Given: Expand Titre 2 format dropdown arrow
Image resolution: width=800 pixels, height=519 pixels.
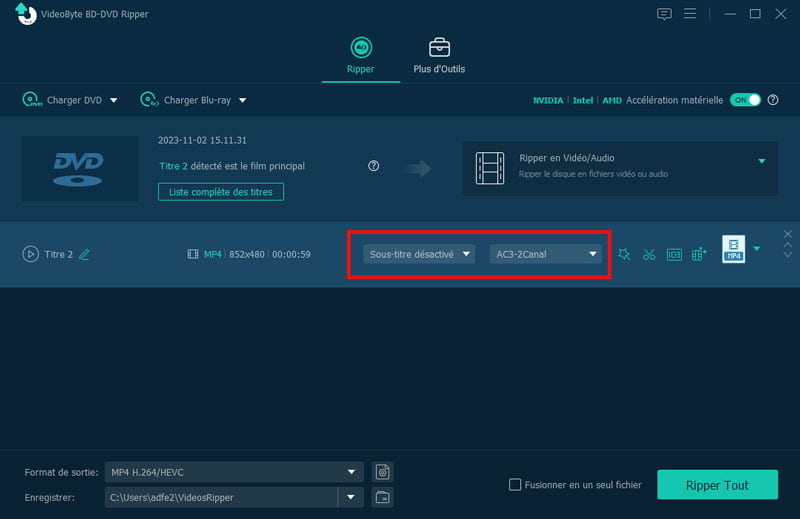Looking at the screenshot, I should [757, 249].
